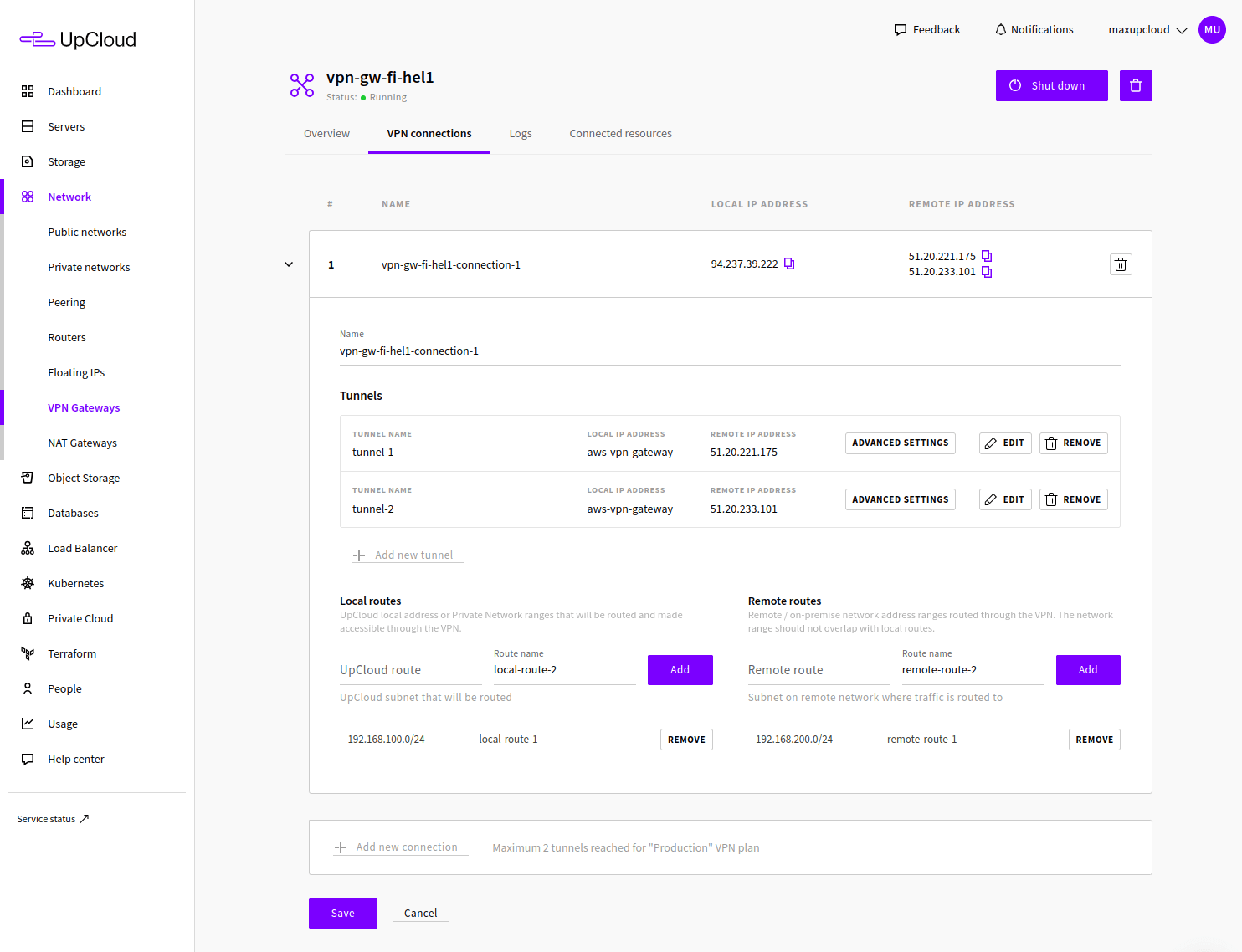Screen dimensions: 1242x952
Task: View Usage statistics
Action: pos(63,724)
